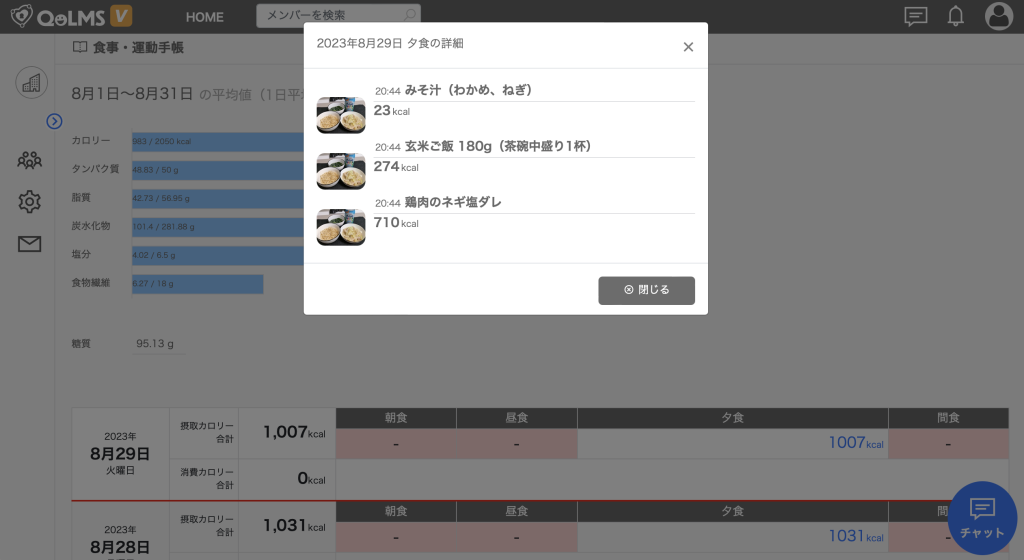Click the 1007 kcal dinner link
The image size is (1024, 560).
coord(855,442)
